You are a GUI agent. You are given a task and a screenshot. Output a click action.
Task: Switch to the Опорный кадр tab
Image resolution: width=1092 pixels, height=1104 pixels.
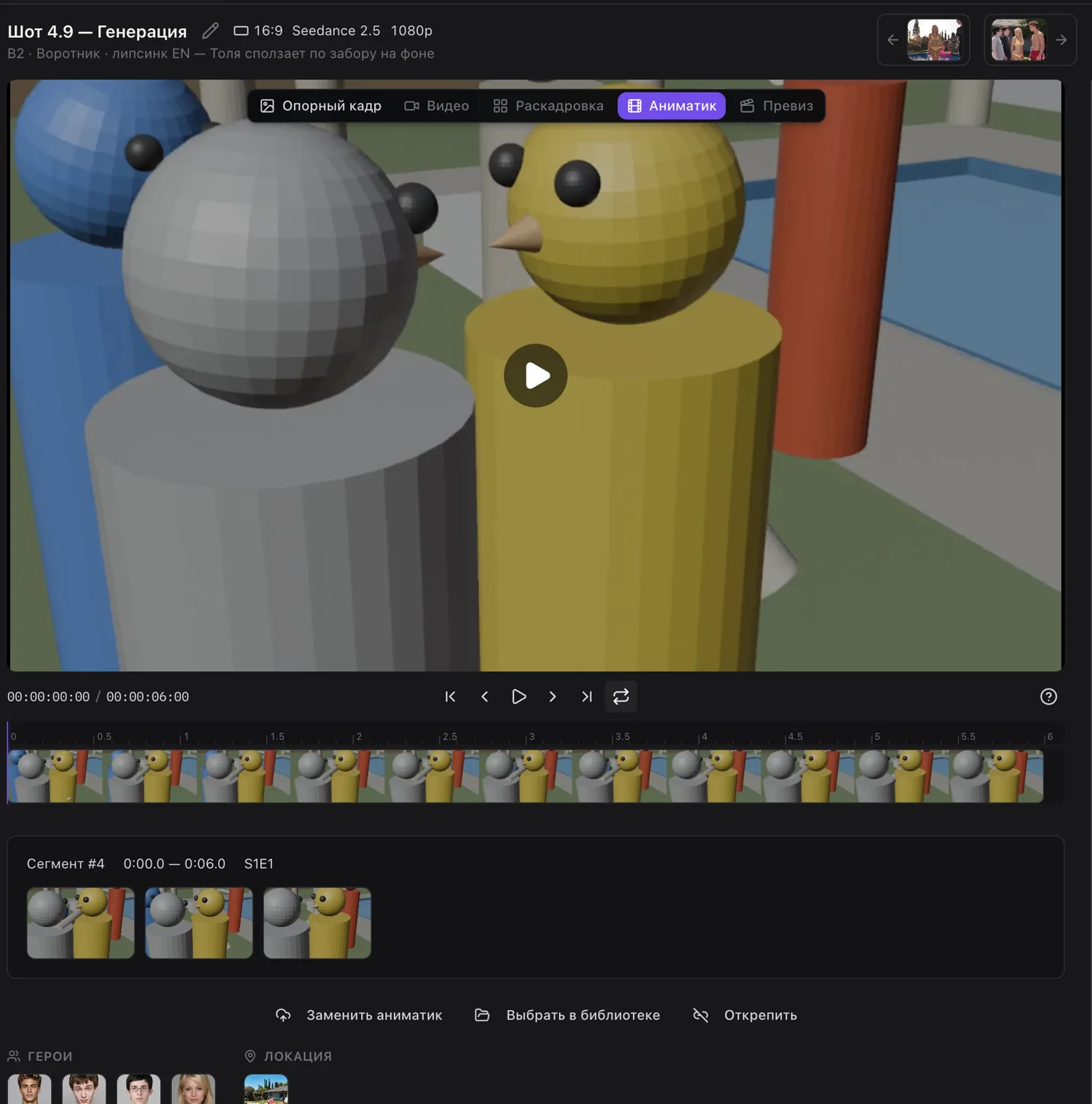[321, 106]
